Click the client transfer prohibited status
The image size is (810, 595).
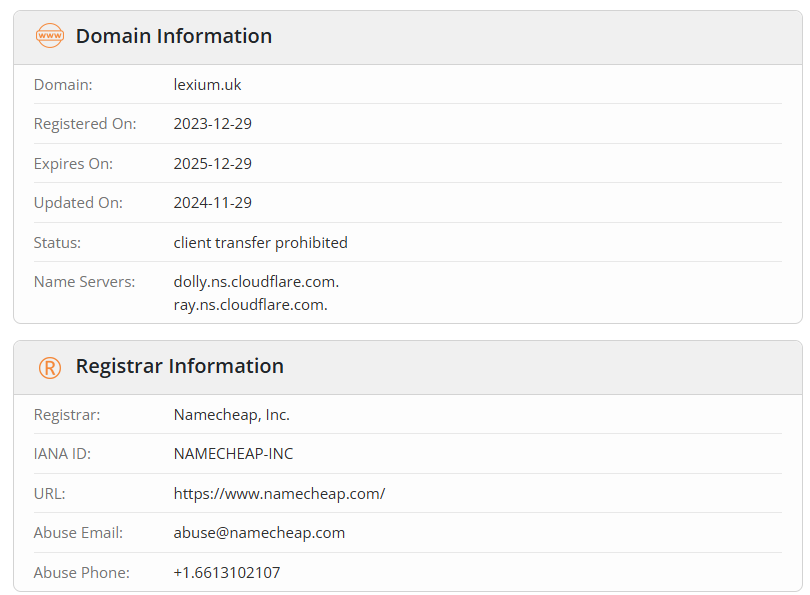(x=261, y=242)
